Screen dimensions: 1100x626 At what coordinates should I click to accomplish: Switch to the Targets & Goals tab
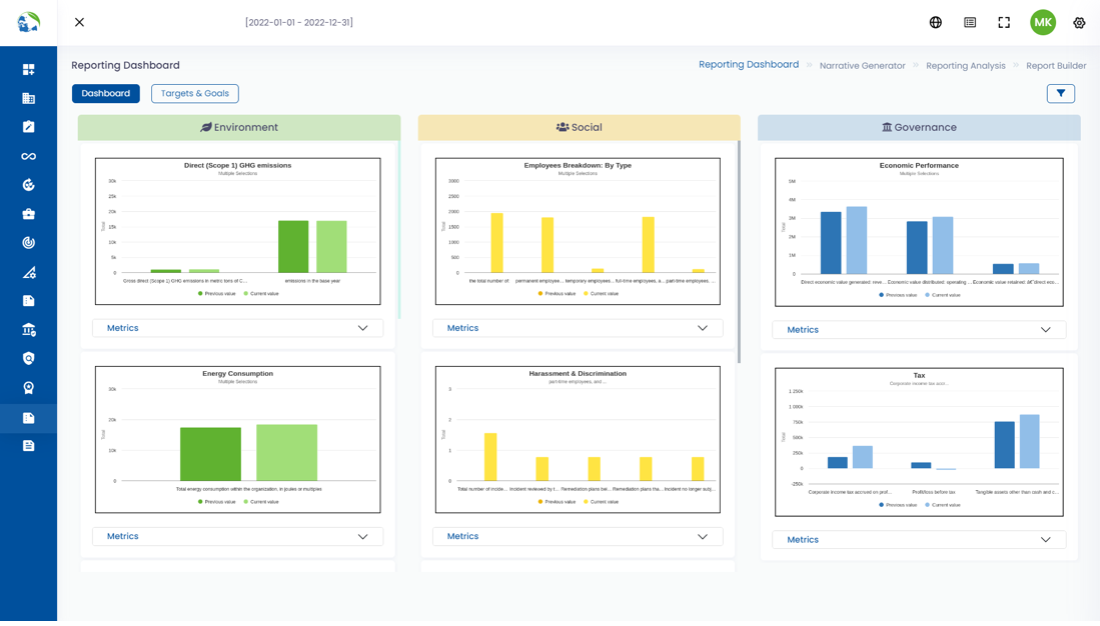195,93
